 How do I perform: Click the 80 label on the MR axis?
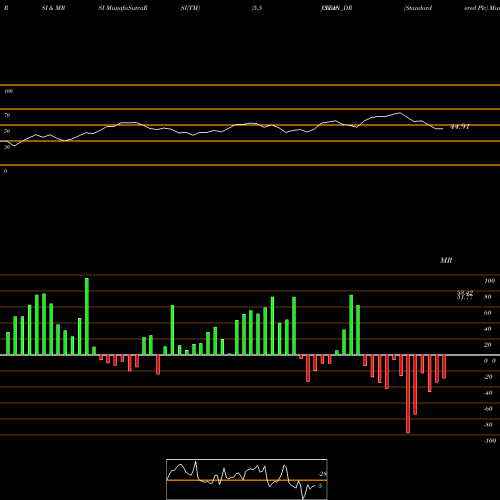coord(488,297)
